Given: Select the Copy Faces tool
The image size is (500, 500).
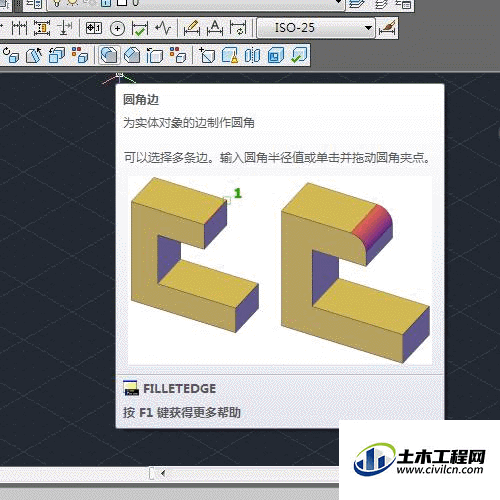Looking at the screenshot, I should 57,55.
